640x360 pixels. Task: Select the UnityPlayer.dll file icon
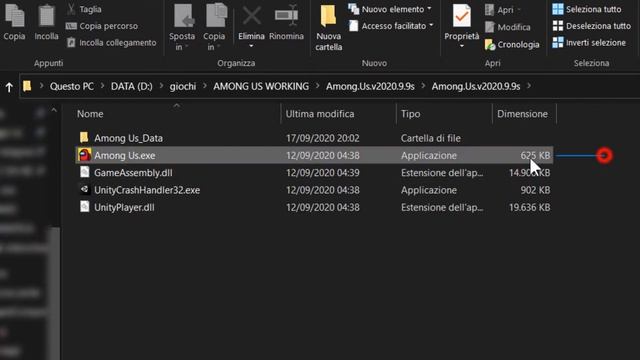click(x=84, y=207)
